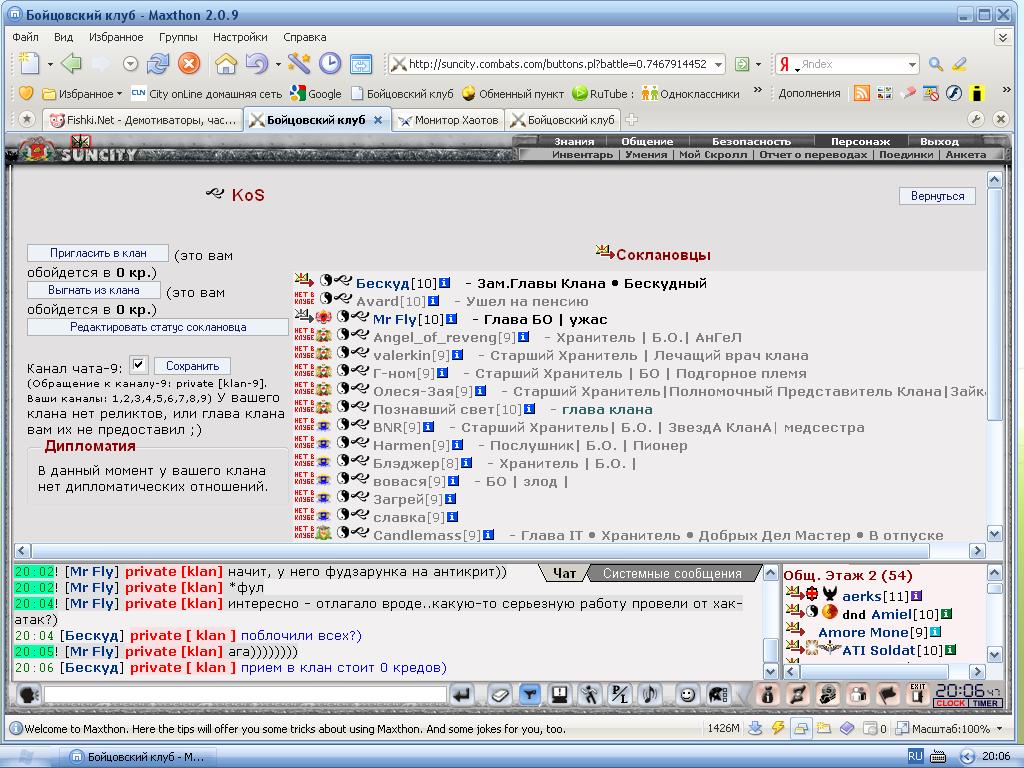Viewport: 1024px width, 768px height.
Task: Open the Инвентарь link in game menu
Action: tap(582, 155)
